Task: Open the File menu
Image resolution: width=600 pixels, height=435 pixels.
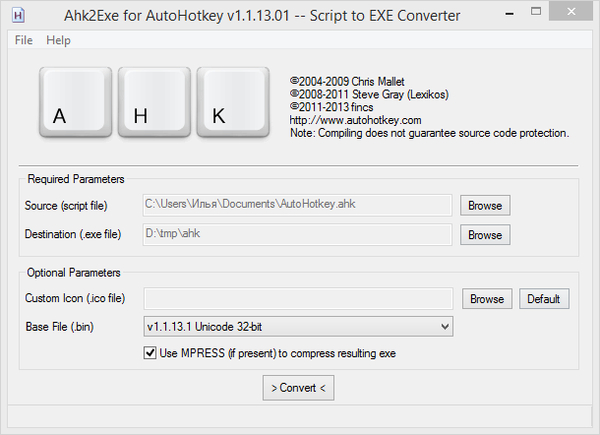Action: 24,40
